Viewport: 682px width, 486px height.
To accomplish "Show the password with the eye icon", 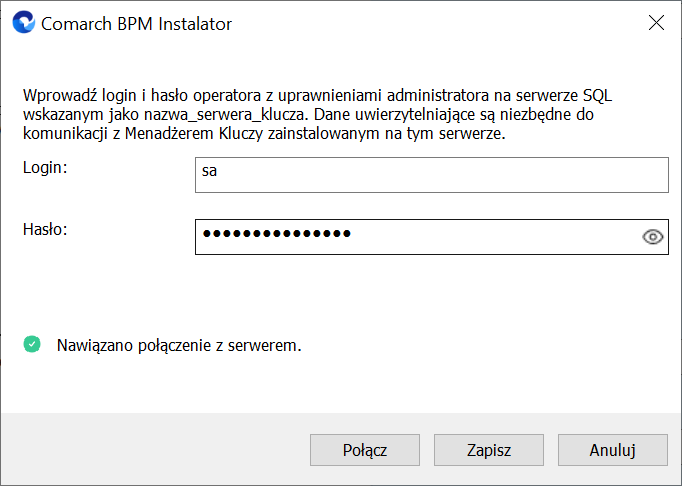I will coord(652,237).
